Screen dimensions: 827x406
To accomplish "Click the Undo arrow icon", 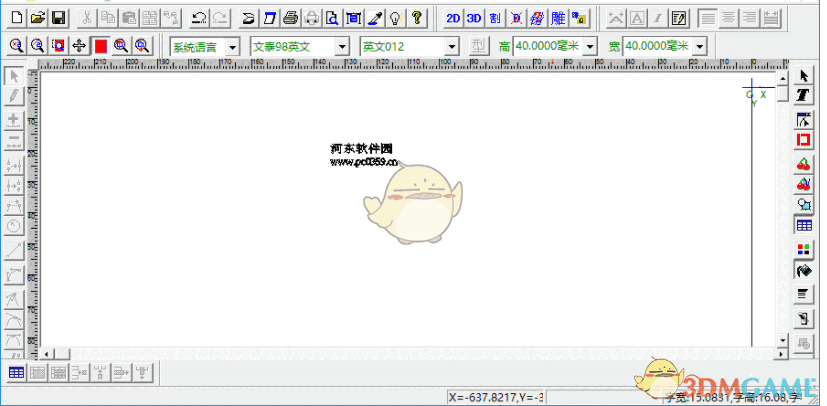I will click(198, 18).
